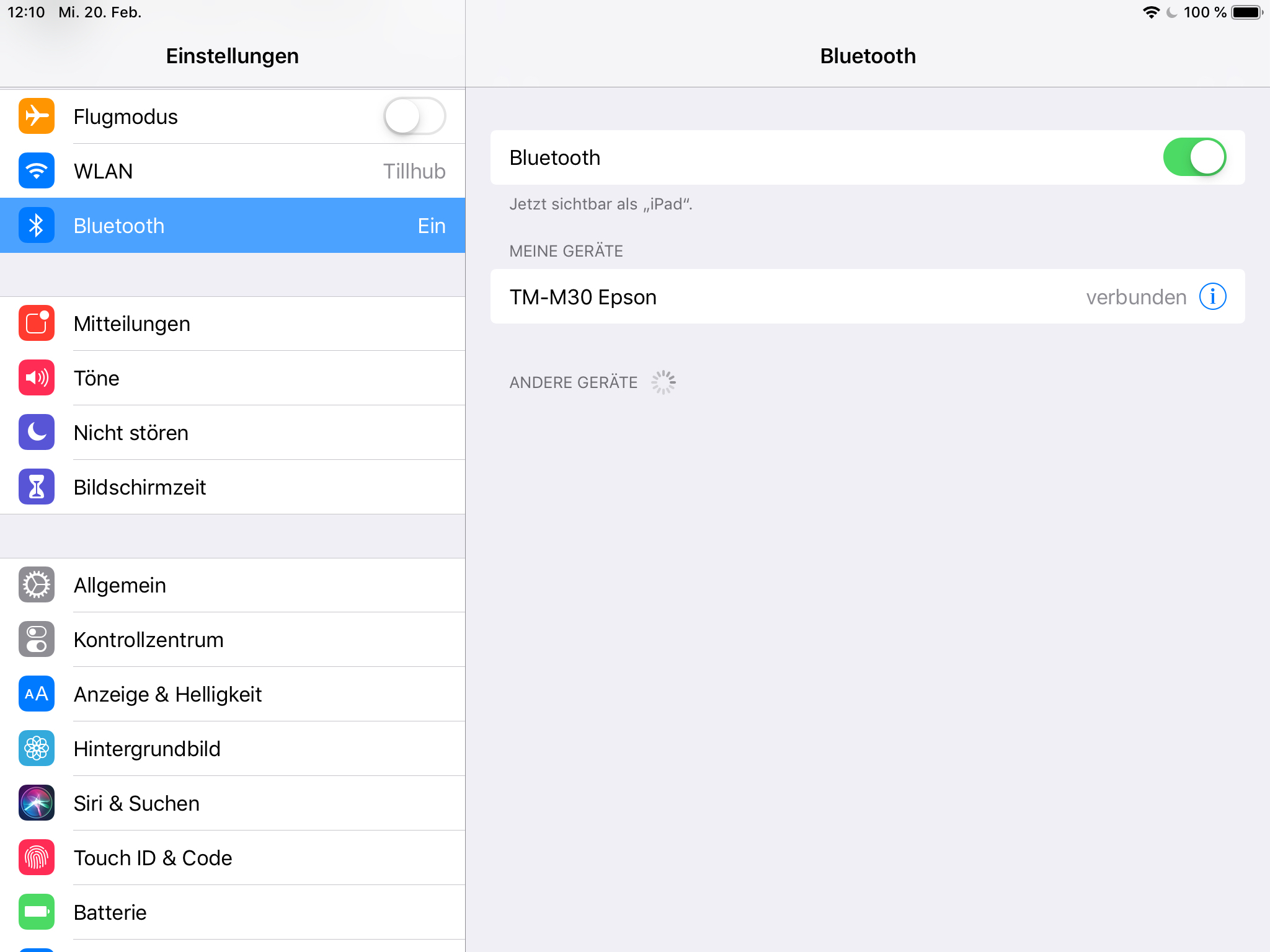
Task: Enable the Flugmodus toggle
Action: (x=414, y=116)
